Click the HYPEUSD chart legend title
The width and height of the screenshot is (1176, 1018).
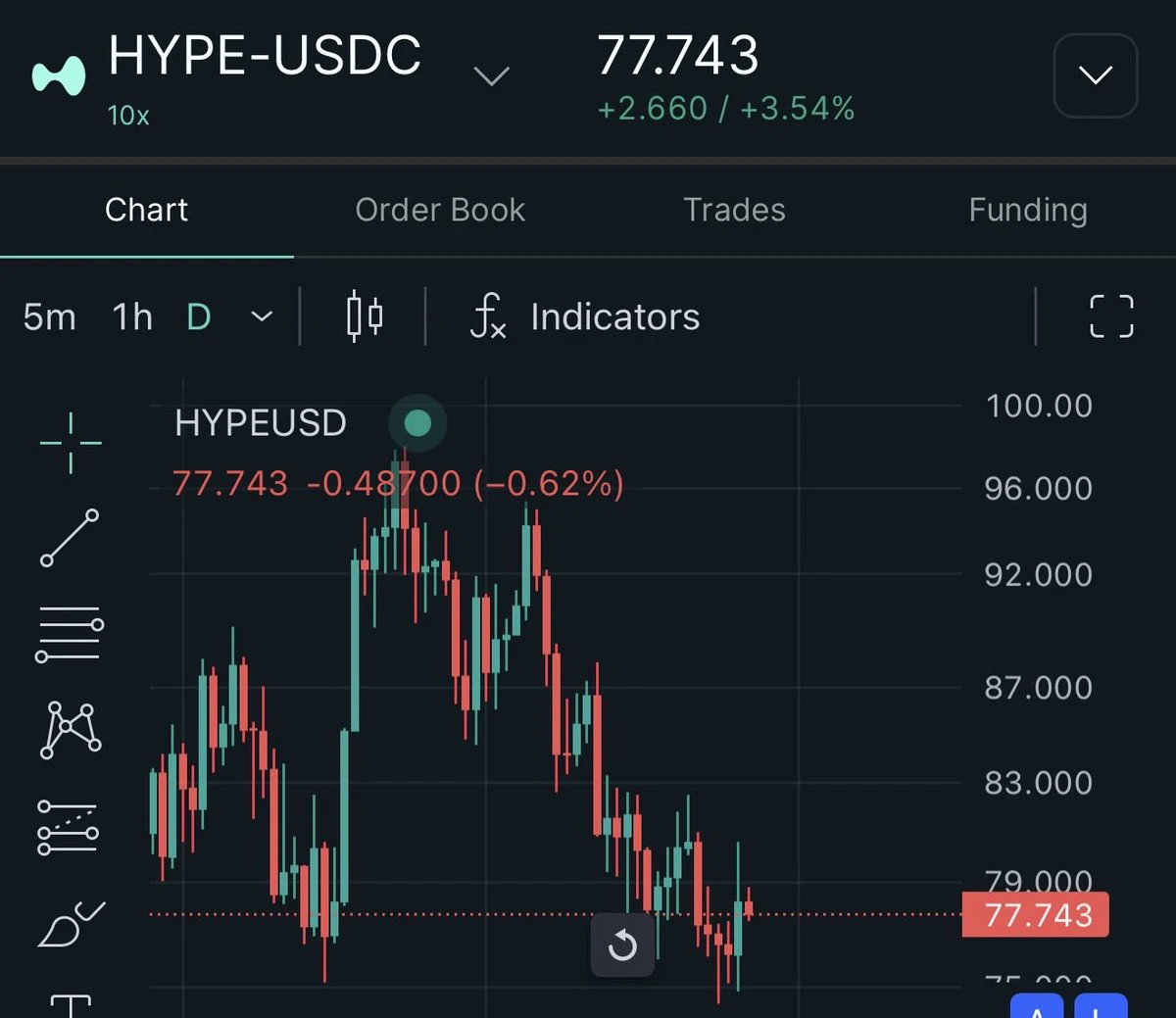click(261, 423)
